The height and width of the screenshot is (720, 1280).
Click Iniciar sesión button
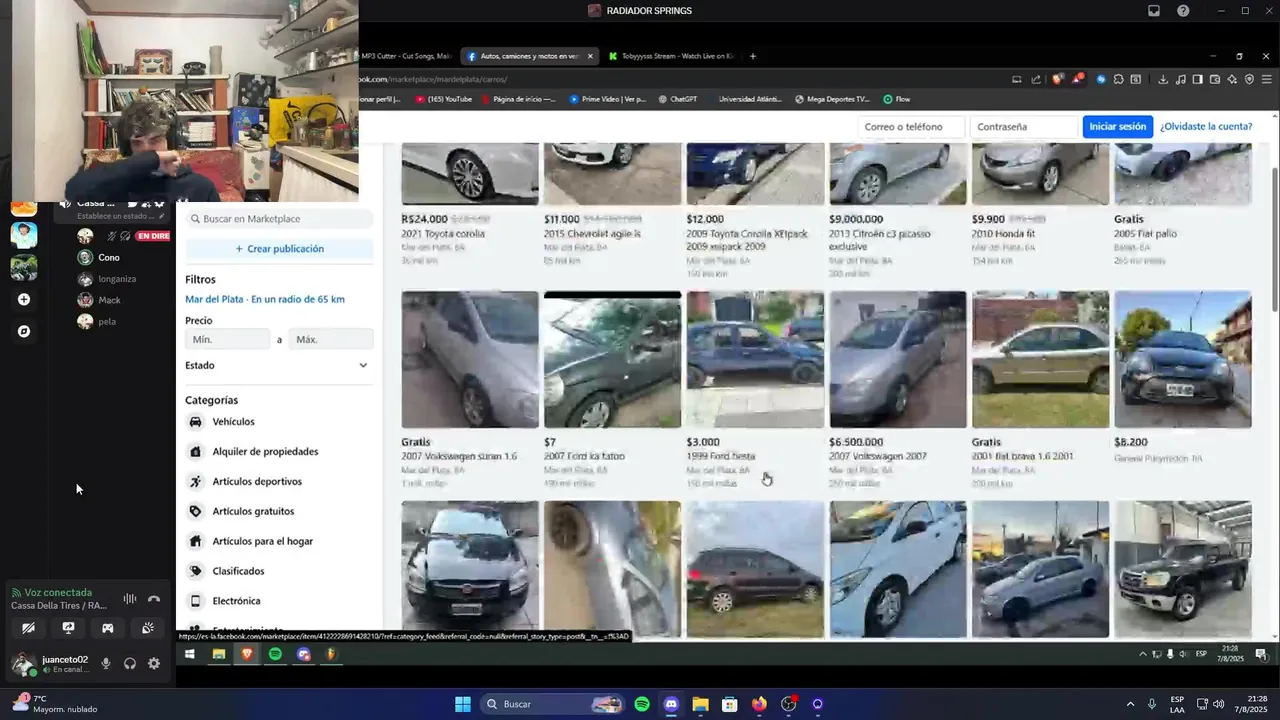[x=1117, y=127]
